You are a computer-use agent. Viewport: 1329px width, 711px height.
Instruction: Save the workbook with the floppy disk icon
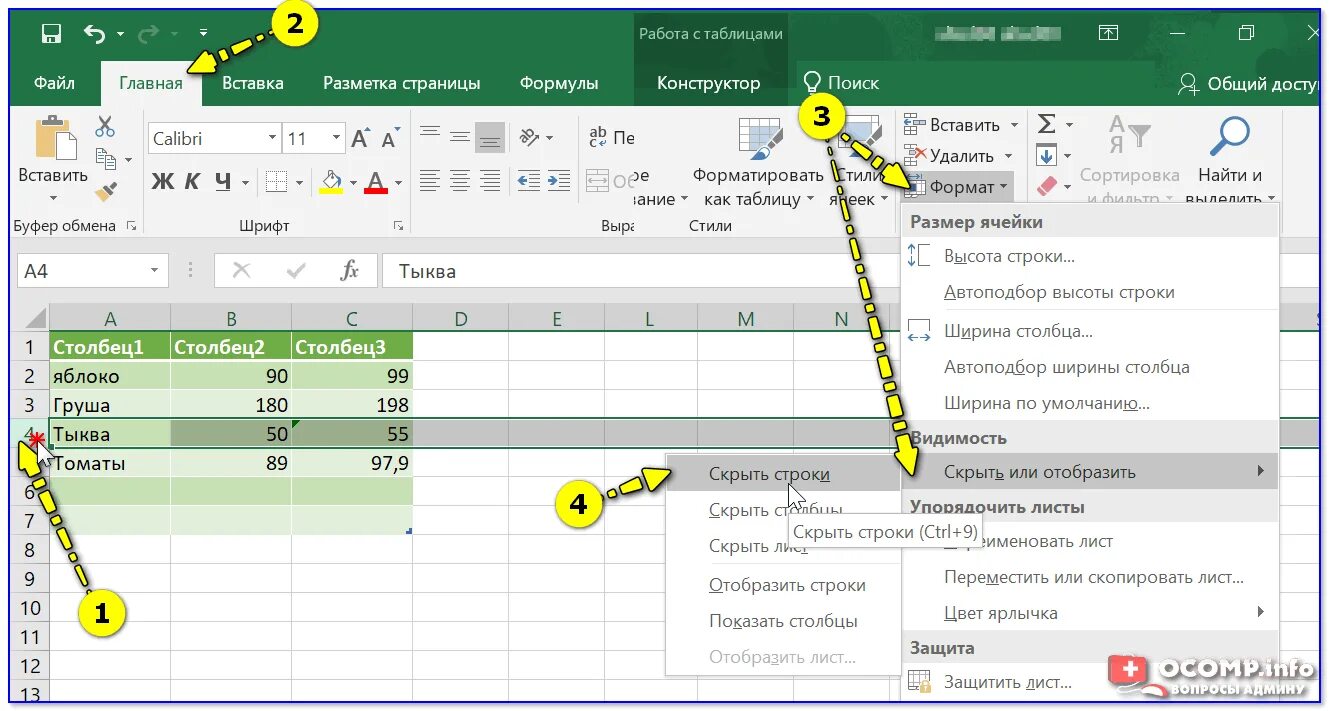(51, 34)
